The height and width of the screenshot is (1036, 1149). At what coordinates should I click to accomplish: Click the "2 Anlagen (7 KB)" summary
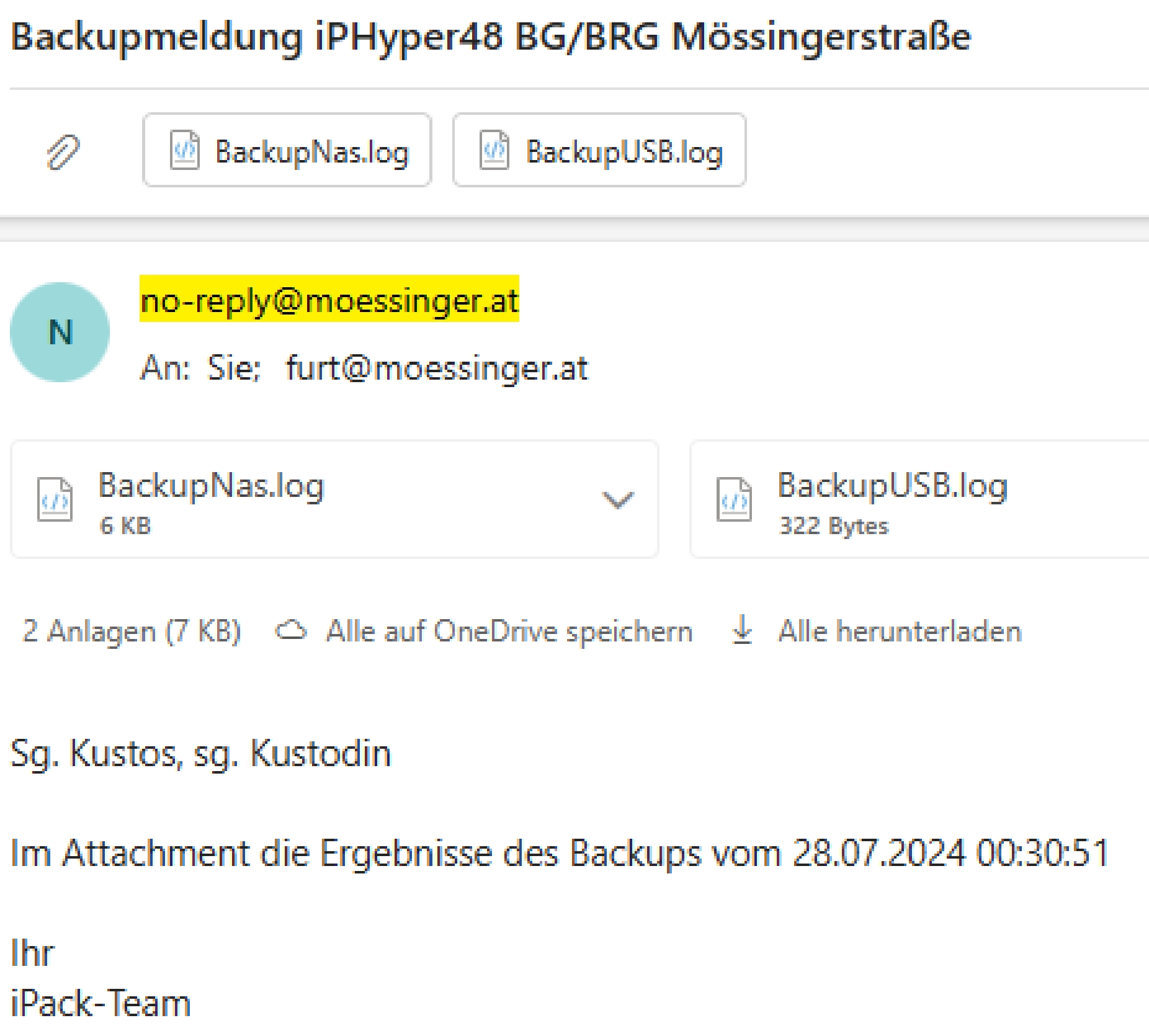click(132, 632)
